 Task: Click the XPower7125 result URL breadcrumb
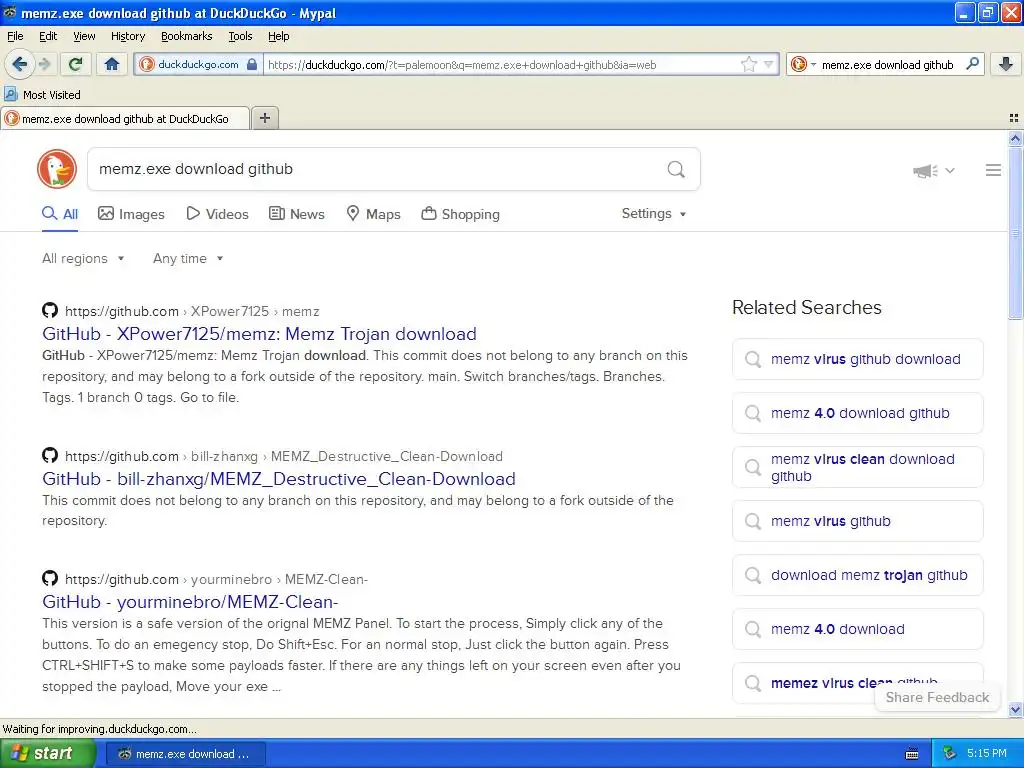click(192, 312)
